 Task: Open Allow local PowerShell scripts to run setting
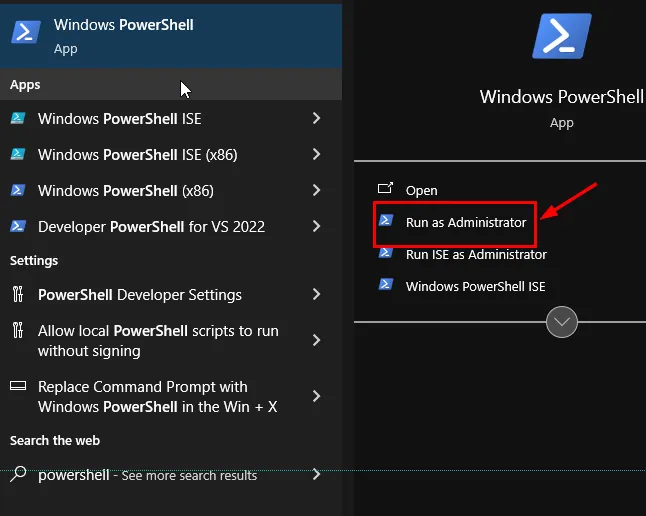(x=158, y=340)
